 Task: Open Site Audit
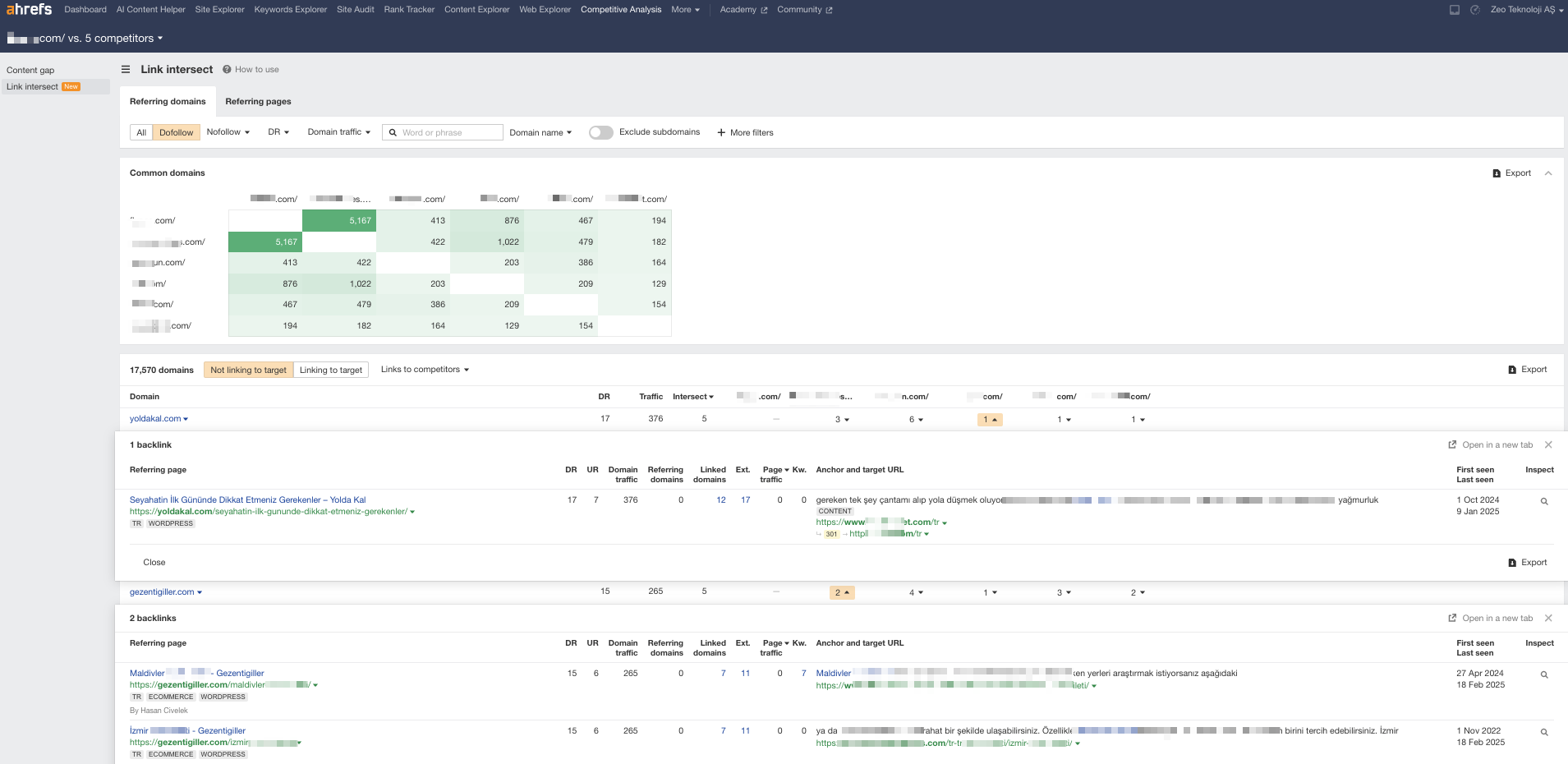[x=356, y=10]
